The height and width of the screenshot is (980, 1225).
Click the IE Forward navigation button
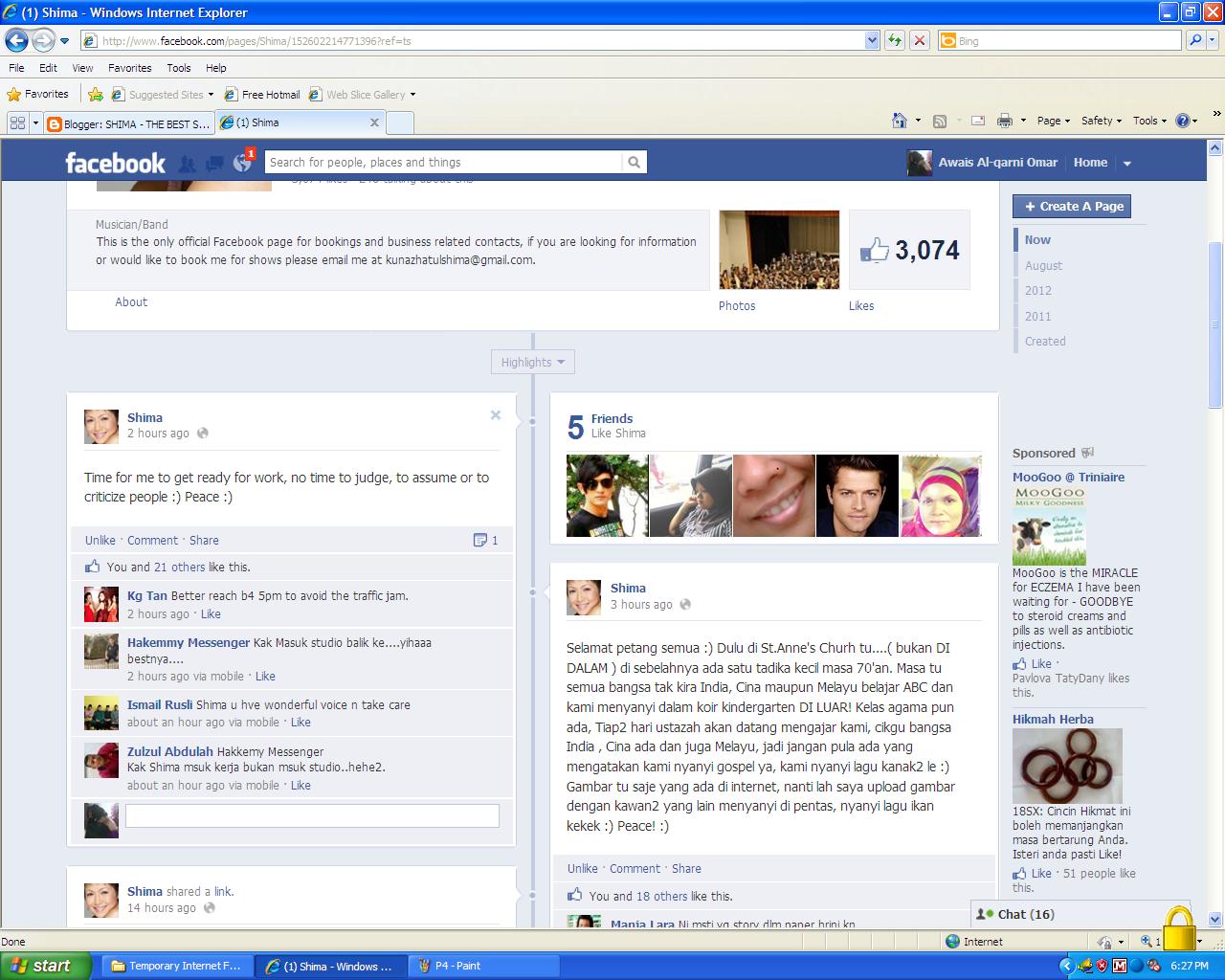tap(43, 40)
